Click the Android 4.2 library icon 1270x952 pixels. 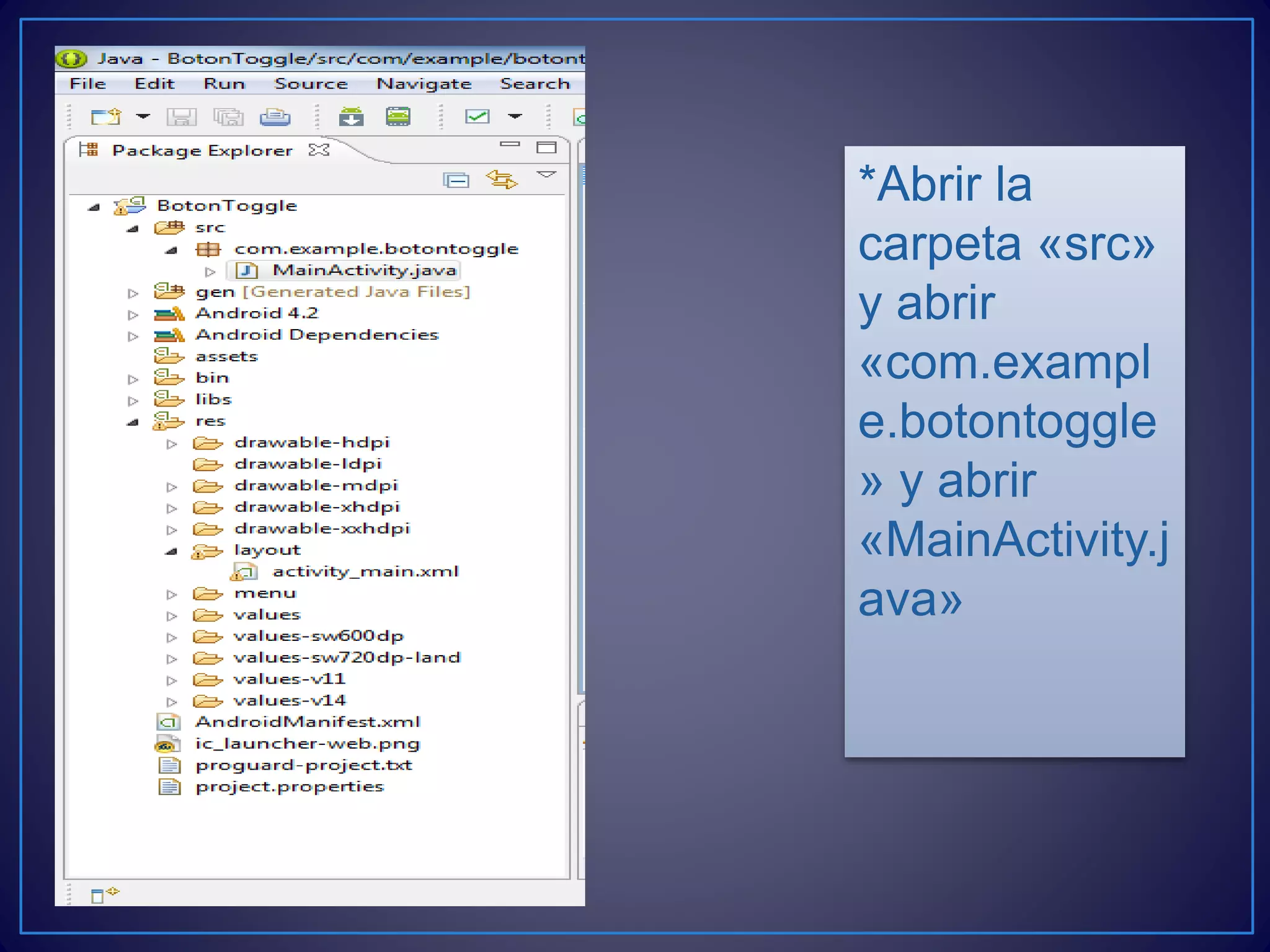click(x=169, y=314)
